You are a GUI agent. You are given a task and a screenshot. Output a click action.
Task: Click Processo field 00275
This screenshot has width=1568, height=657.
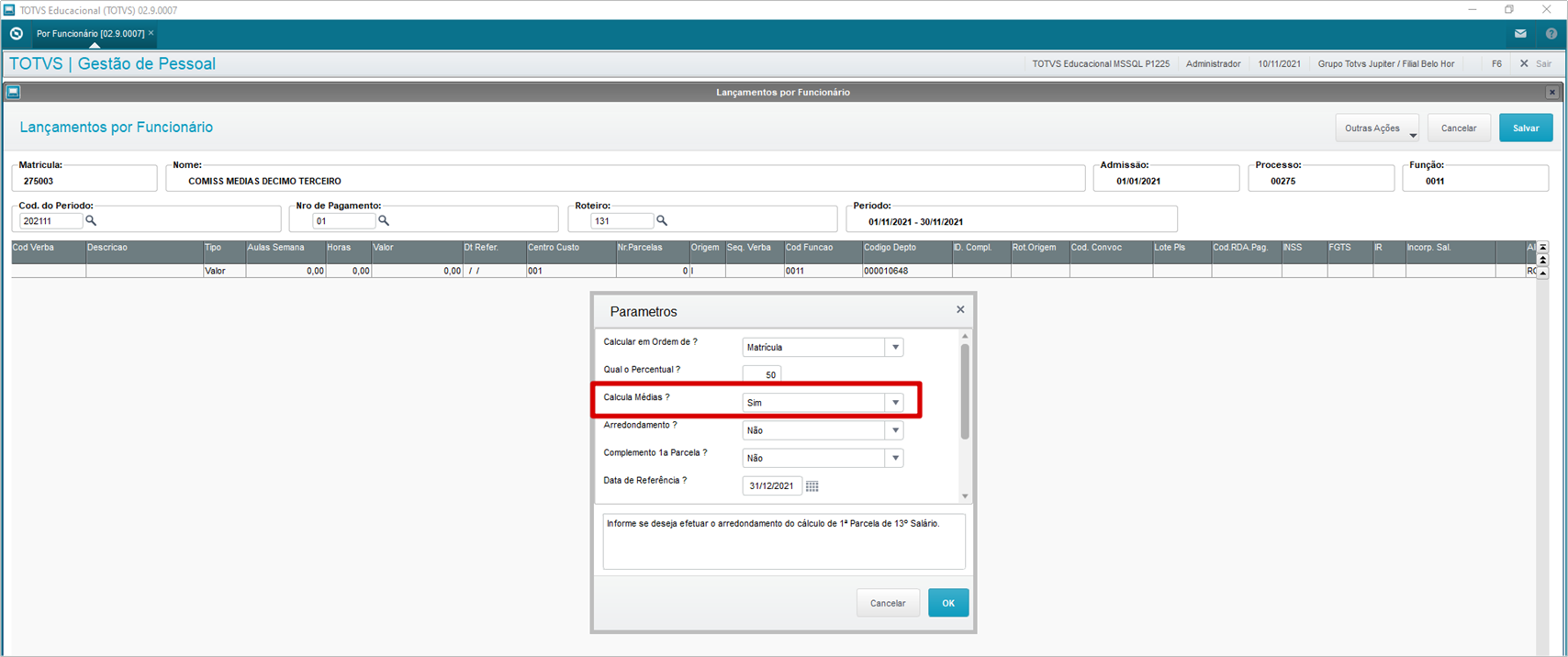tap(1321, 178)
